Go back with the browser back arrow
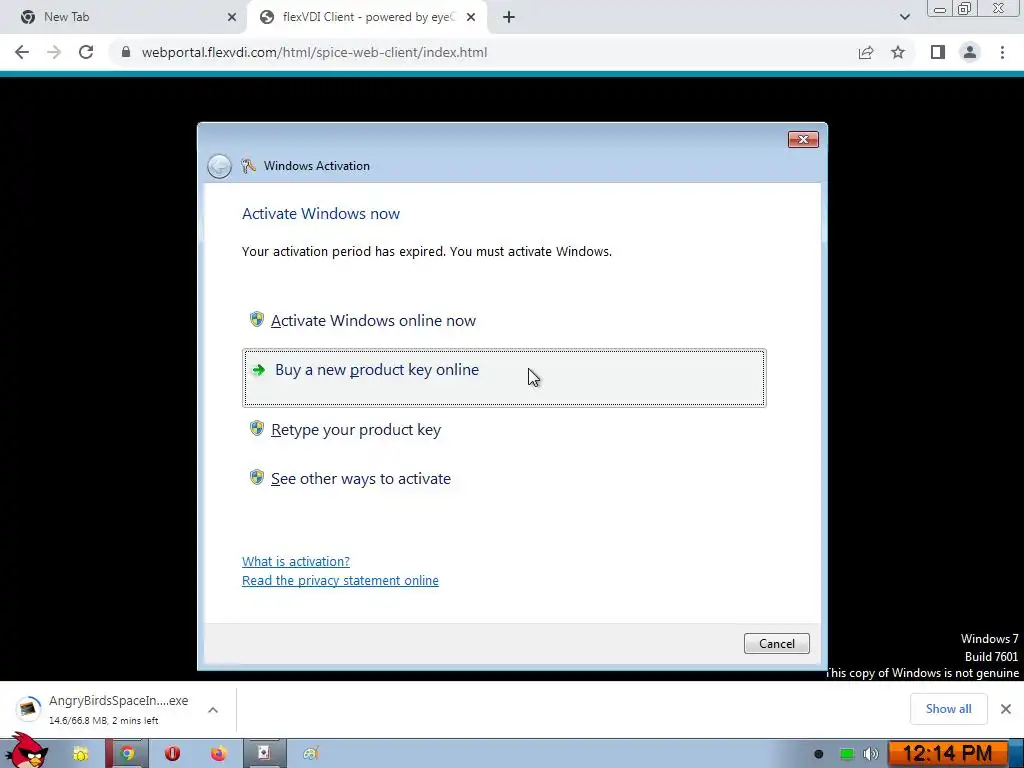 (x=22, y=52)
